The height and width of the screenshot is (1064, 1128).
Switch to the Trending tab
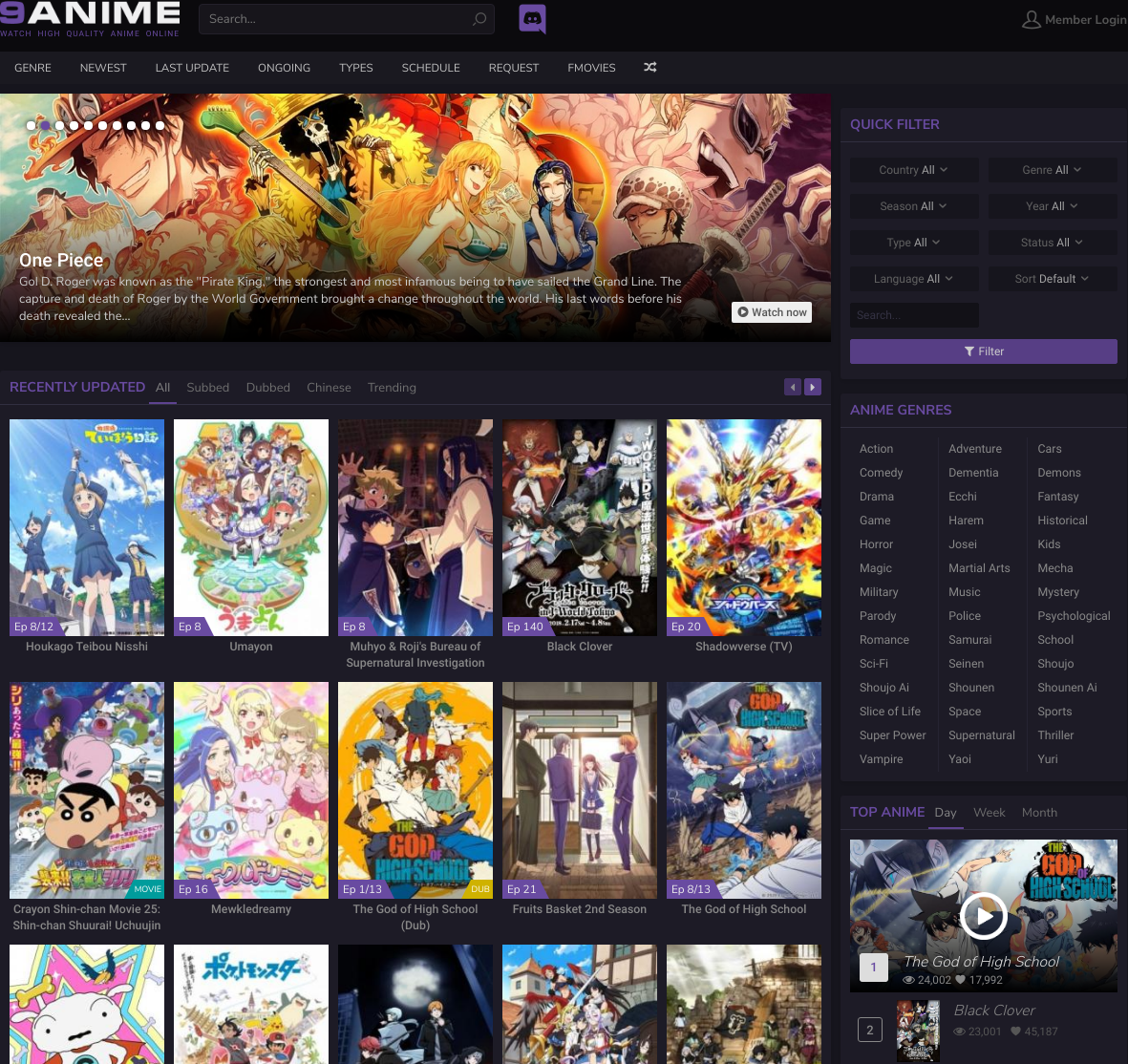click(392, 387)
